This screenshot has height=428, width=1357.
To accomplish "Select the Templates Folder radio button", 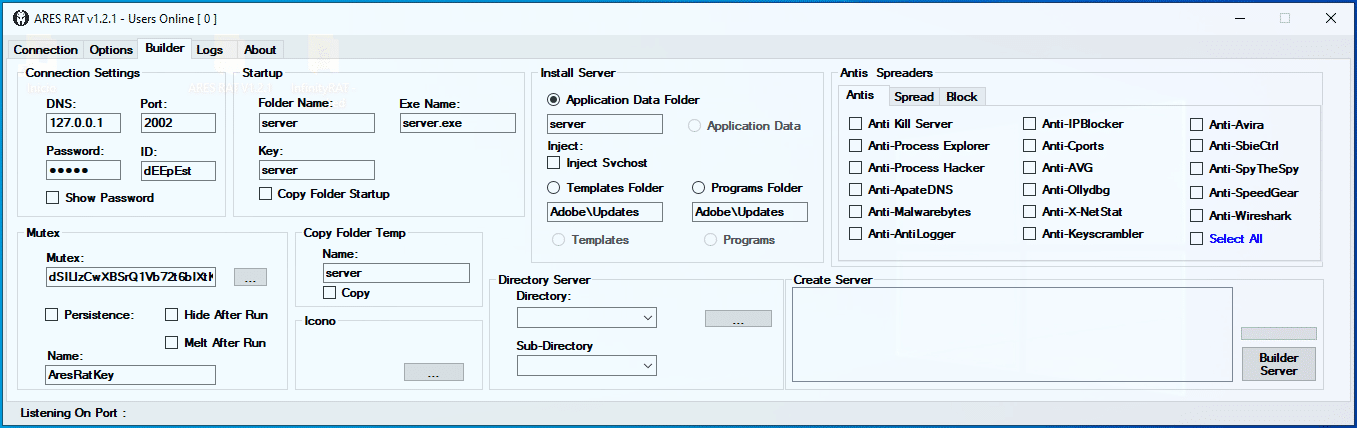I will coord(604,187).
